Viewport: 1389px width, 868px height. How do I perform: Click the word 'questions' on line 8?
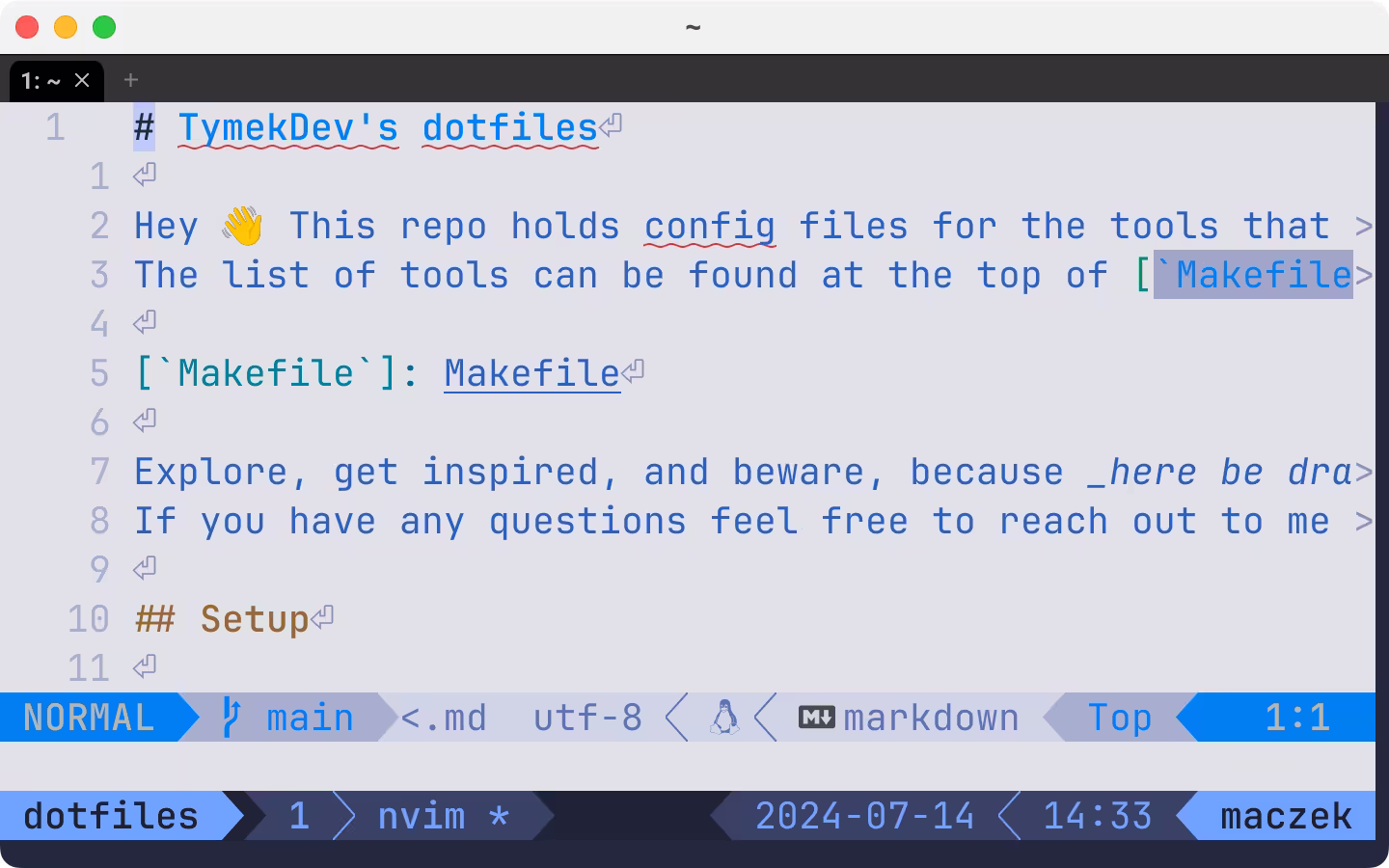(x=587, y=521)
